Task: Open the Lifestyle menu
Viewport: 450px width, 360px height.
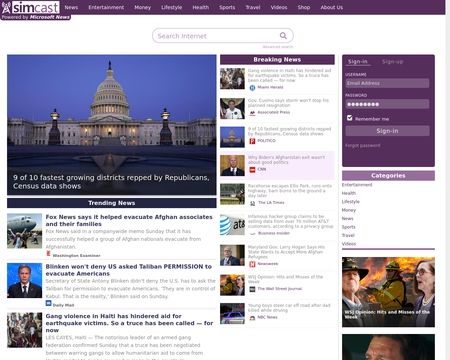Action: click(171, 7)
